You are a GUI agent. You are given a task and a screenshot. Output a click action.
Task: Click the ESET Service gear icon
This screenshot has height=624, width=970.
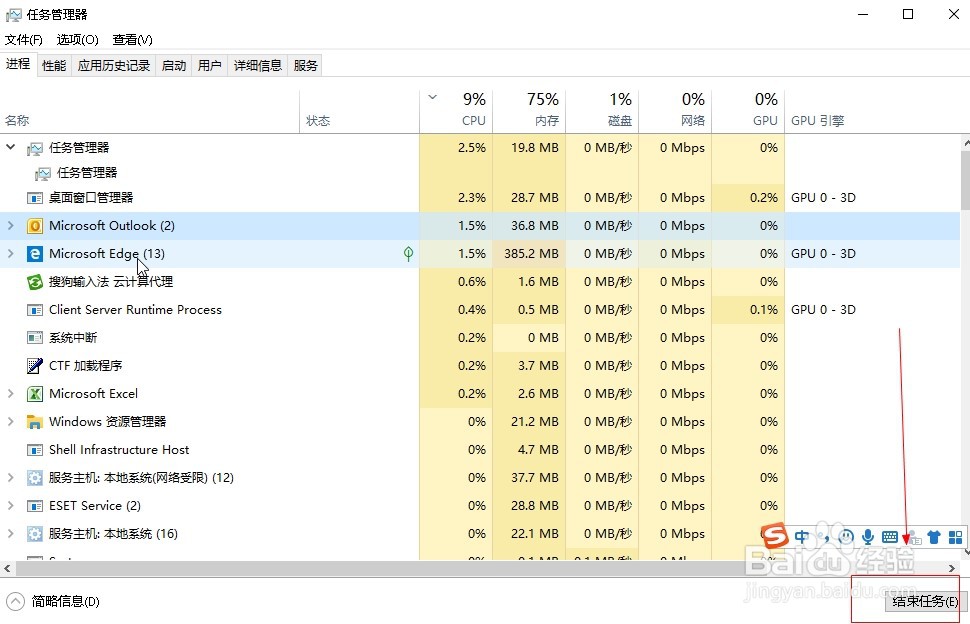coord(35,506)
